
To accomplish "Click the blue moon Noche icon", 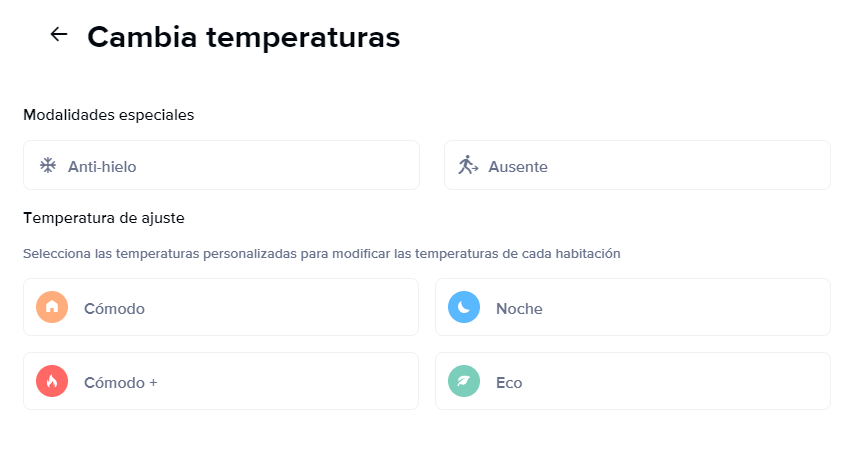I will (x=464, y=307).
